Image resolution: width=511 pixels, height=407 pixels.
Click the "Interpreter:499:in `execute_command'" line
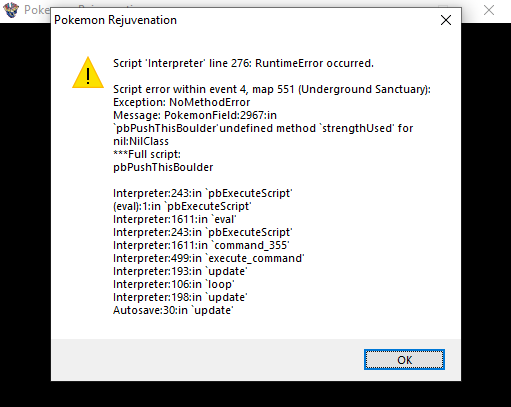tap(209, 258)
